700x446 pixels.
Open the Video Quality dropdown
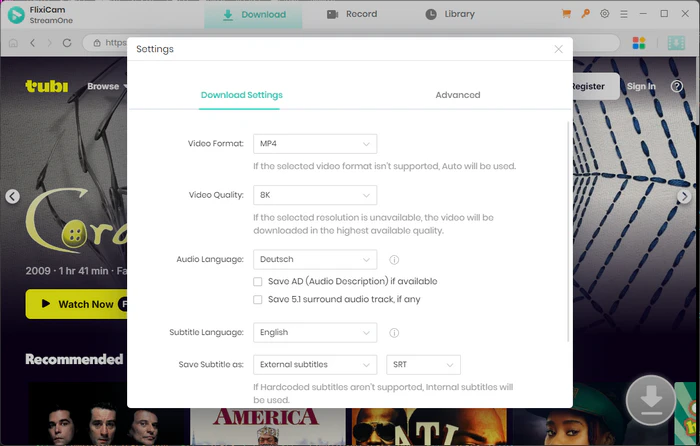point(315,195)
